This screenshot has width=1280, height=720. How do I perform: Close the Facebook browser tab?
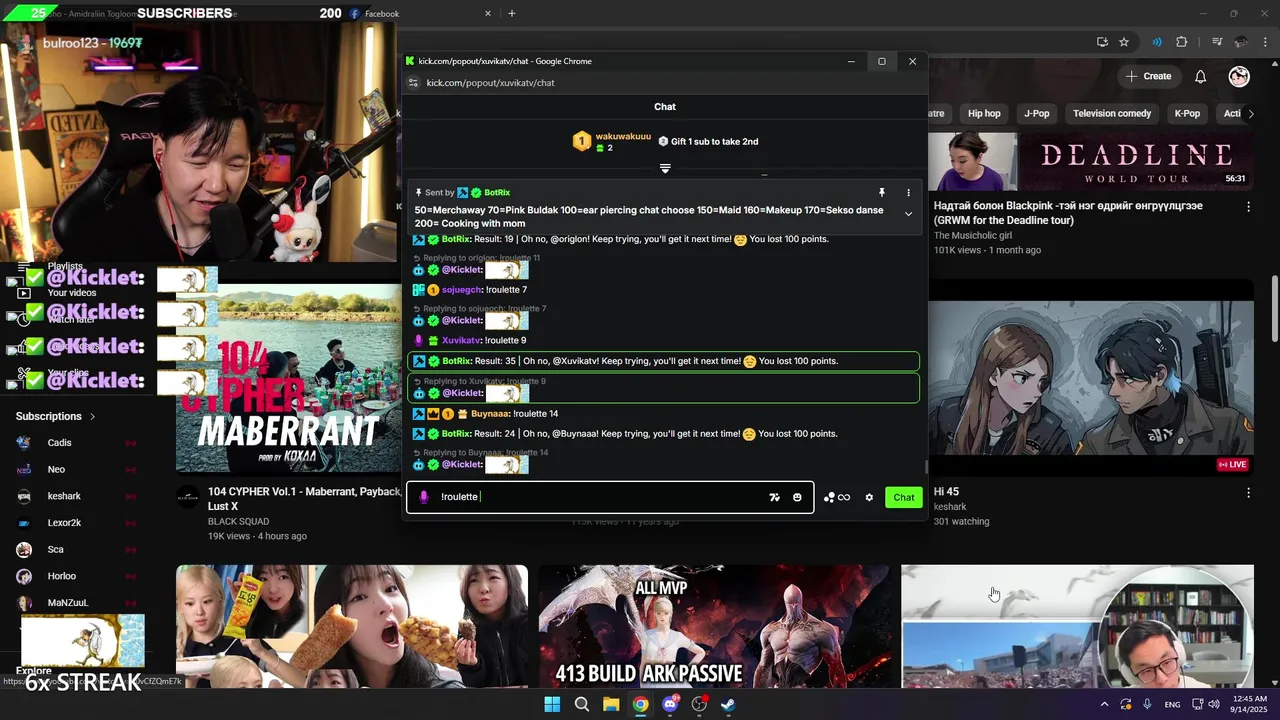click(488, 13)
